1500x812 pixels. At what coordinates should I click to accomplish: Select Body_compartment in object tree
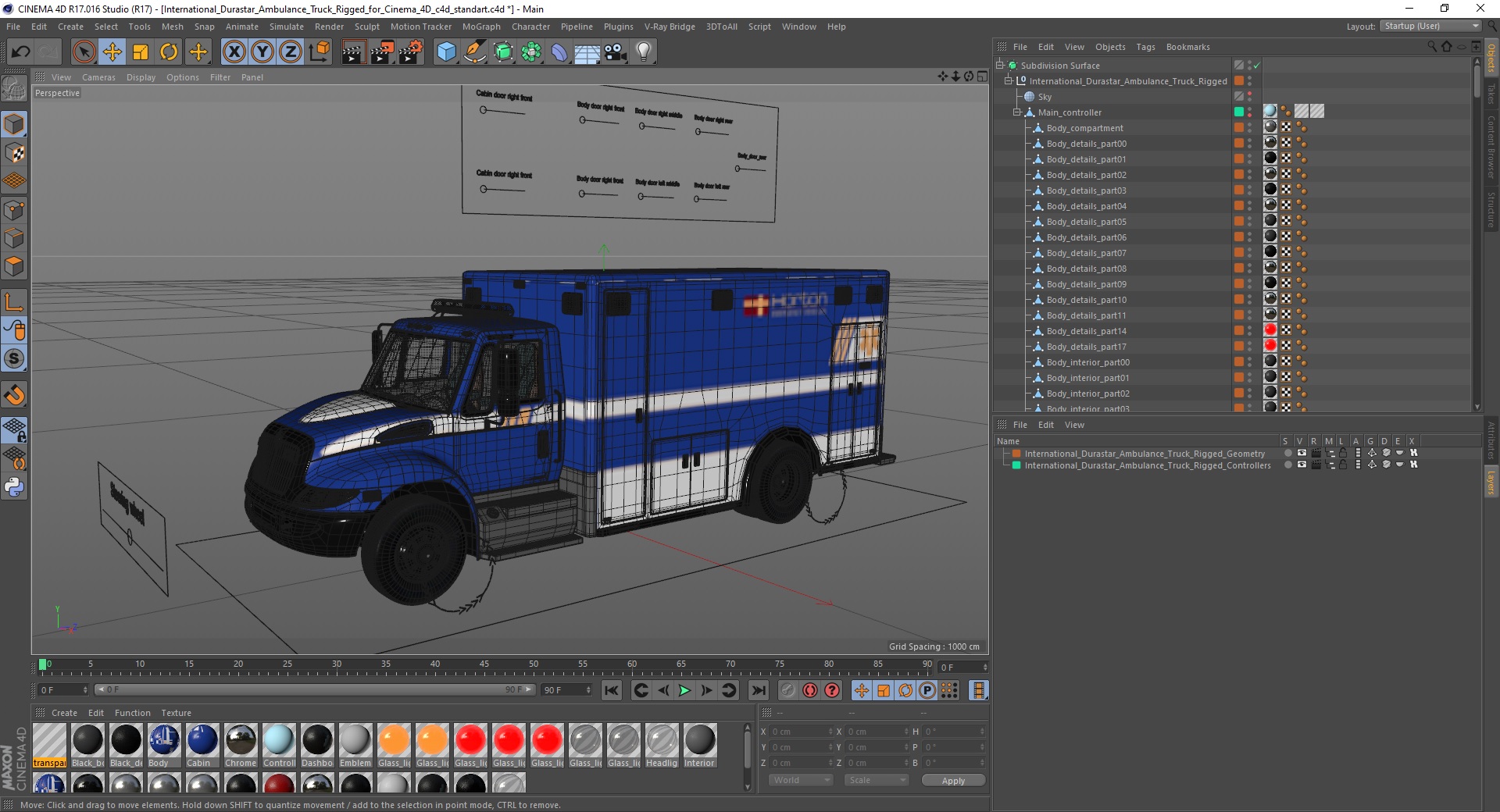[1084, 128]
